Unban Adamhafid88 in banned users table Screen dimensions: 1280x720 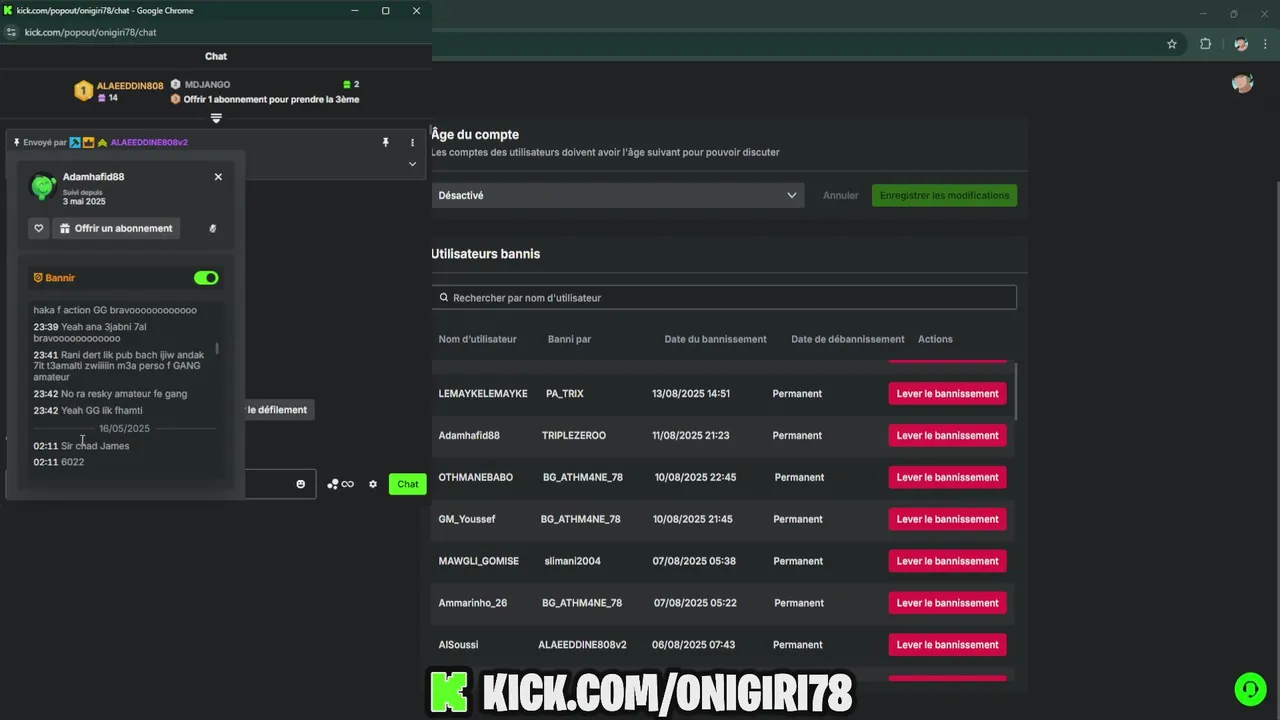click(947, 436)
